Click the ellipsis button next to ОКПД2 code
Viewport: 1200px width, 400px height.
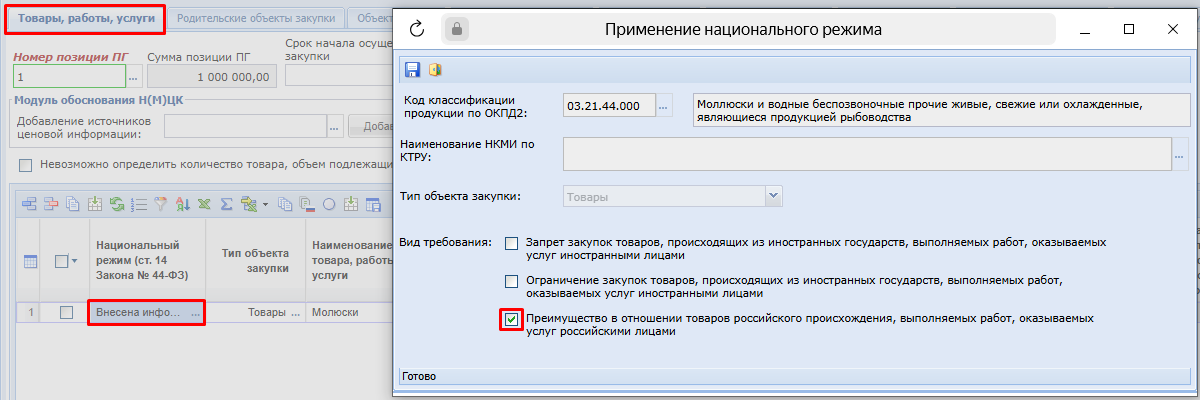[x=665, y=104]
